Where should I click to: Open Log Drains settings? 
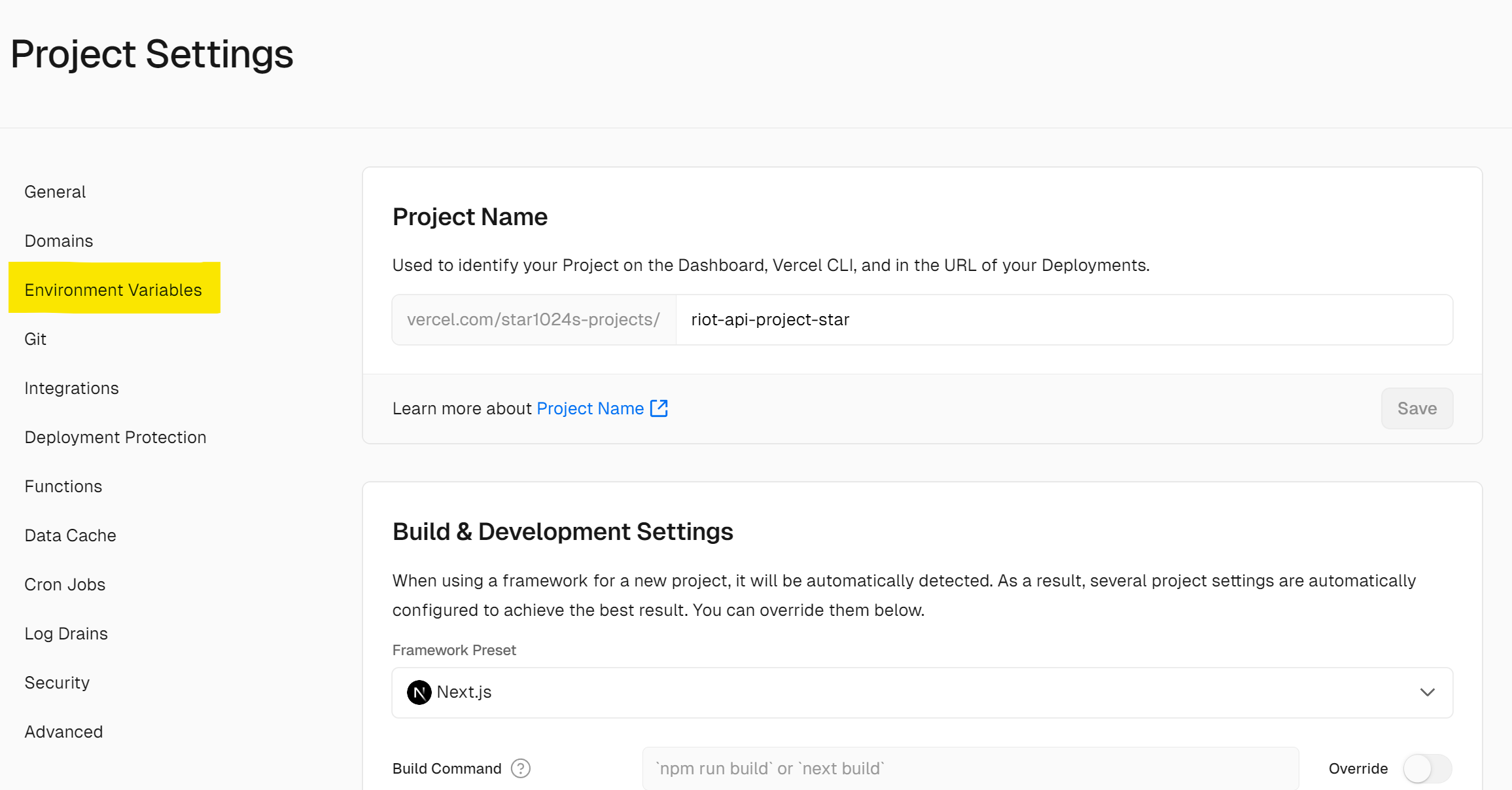pyautogui.click(x=66, y=634)
